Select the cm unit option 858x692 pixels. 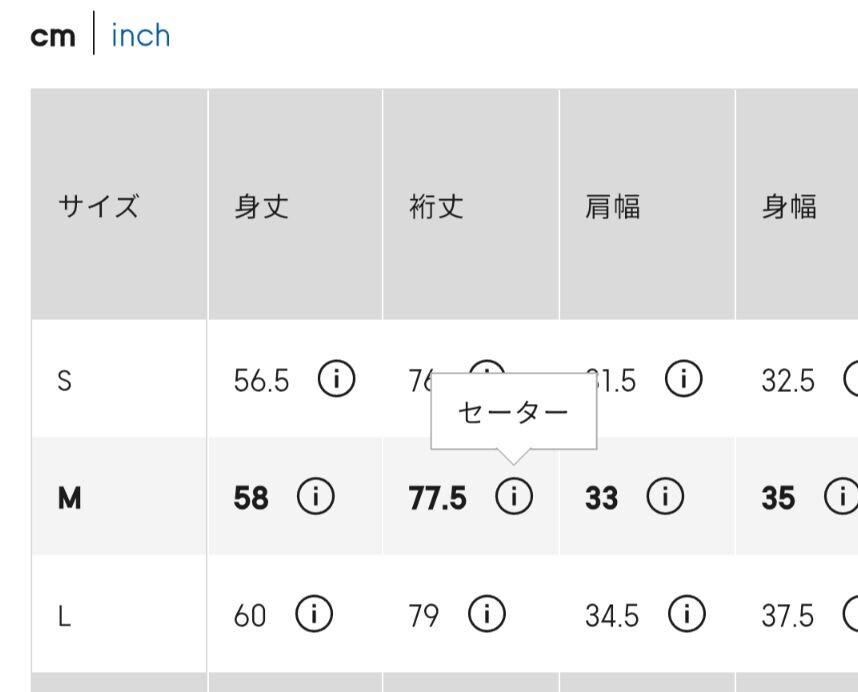tap(53, 37)
